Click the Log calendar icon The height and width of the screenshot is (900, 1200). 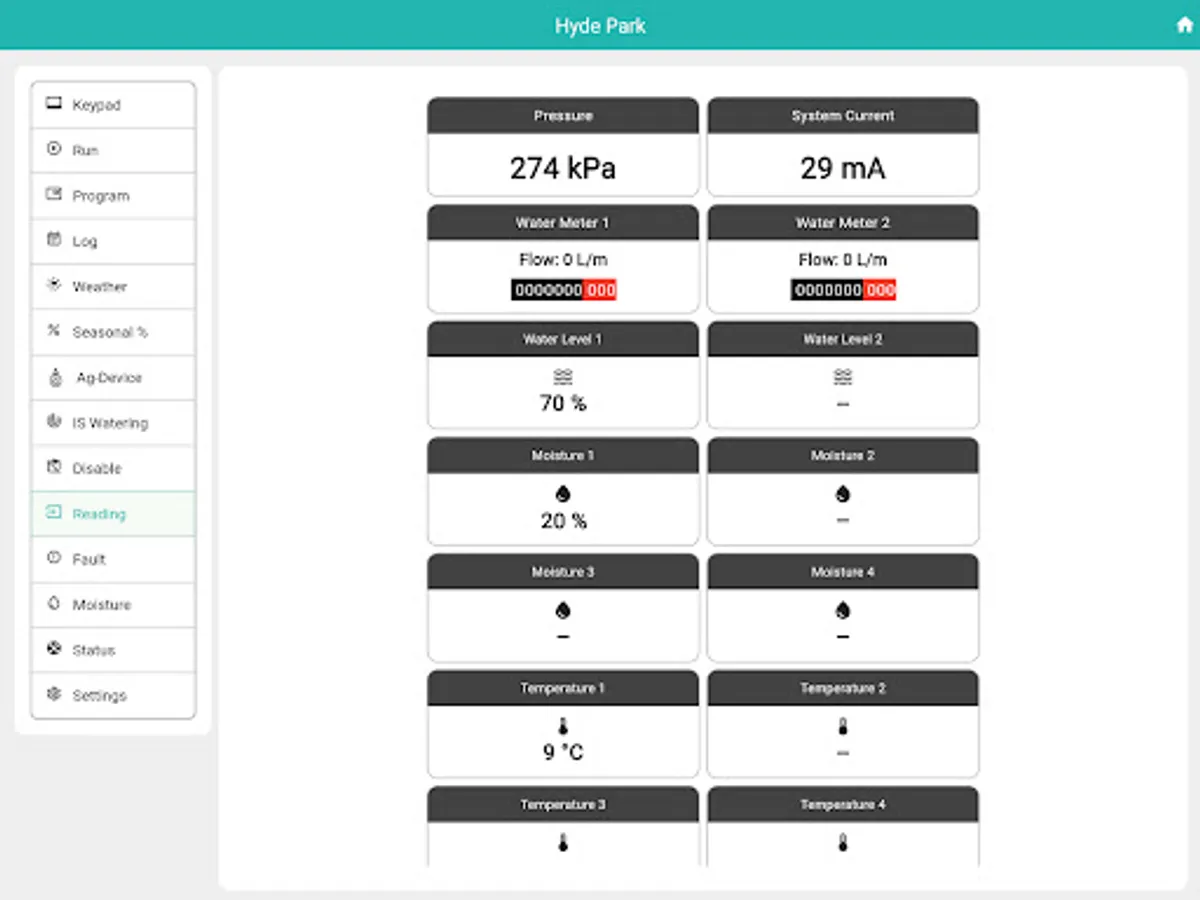[x=55, y=240]
